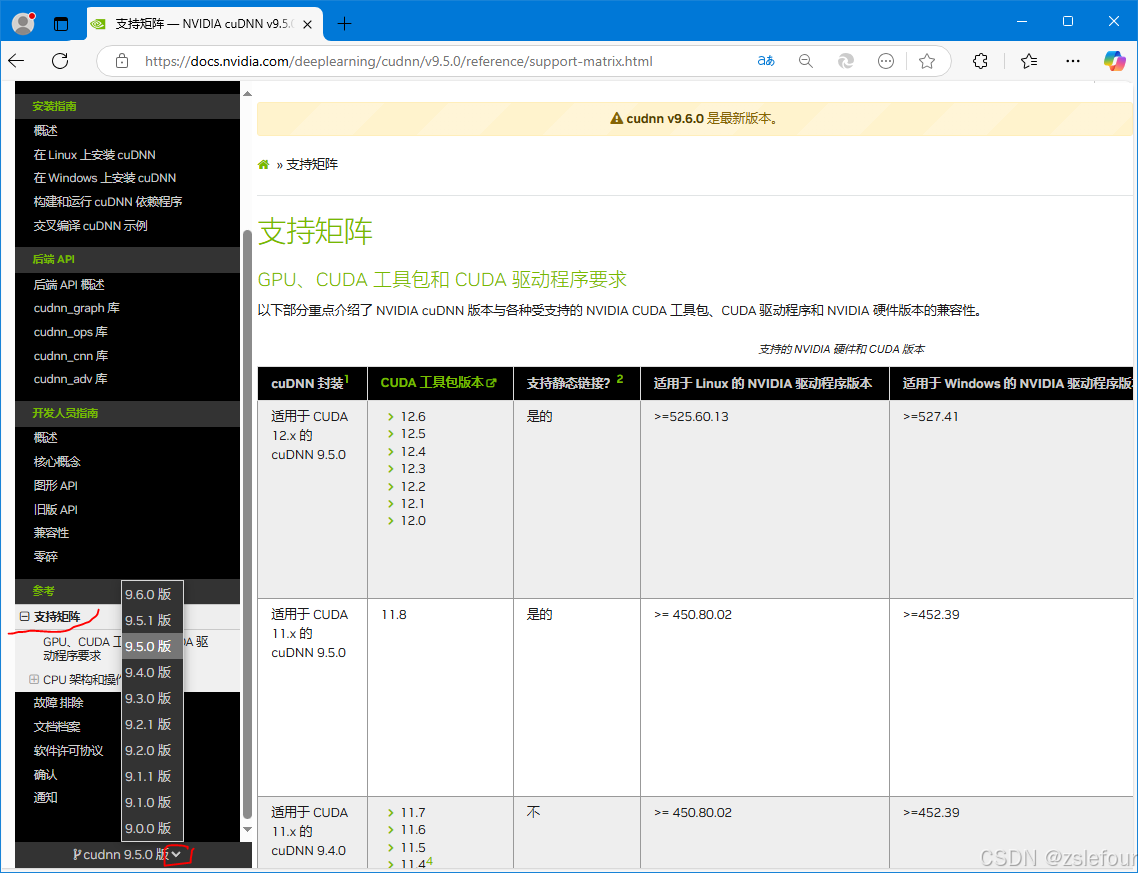
Task: Expand the CPU 架构和操作 sidebar item
Action: [x=34, y=679]
